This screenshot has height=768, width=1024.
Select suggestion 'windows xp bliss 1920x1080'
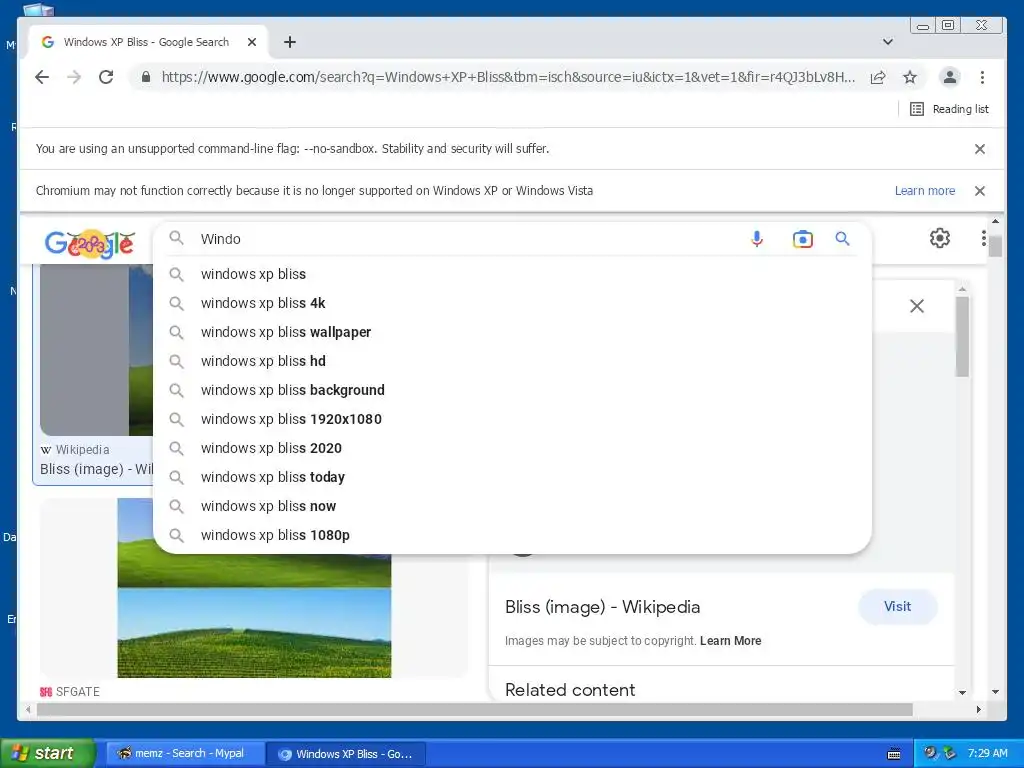click(x=512, y=419)
